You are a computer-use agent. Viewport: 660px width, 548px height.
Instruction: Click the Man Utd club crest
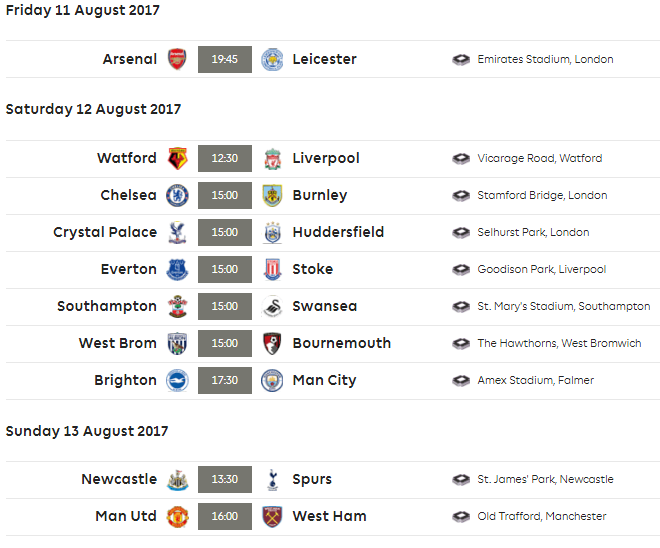(x=177, y=516)
